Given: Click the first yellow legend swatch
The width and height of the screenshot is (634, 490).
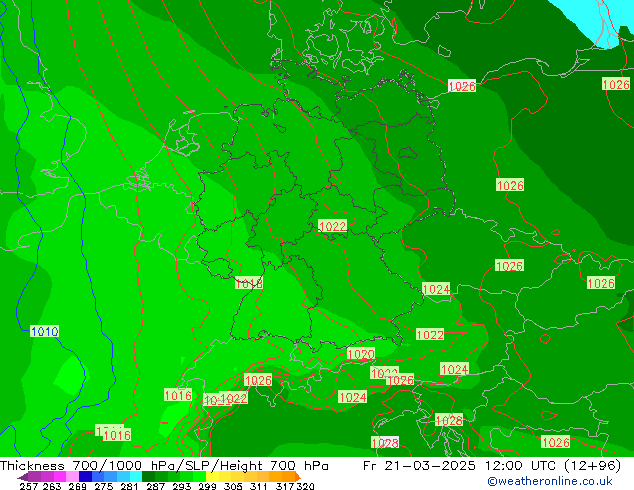Looking at the screenshot, I should click(x=212, y=476).
